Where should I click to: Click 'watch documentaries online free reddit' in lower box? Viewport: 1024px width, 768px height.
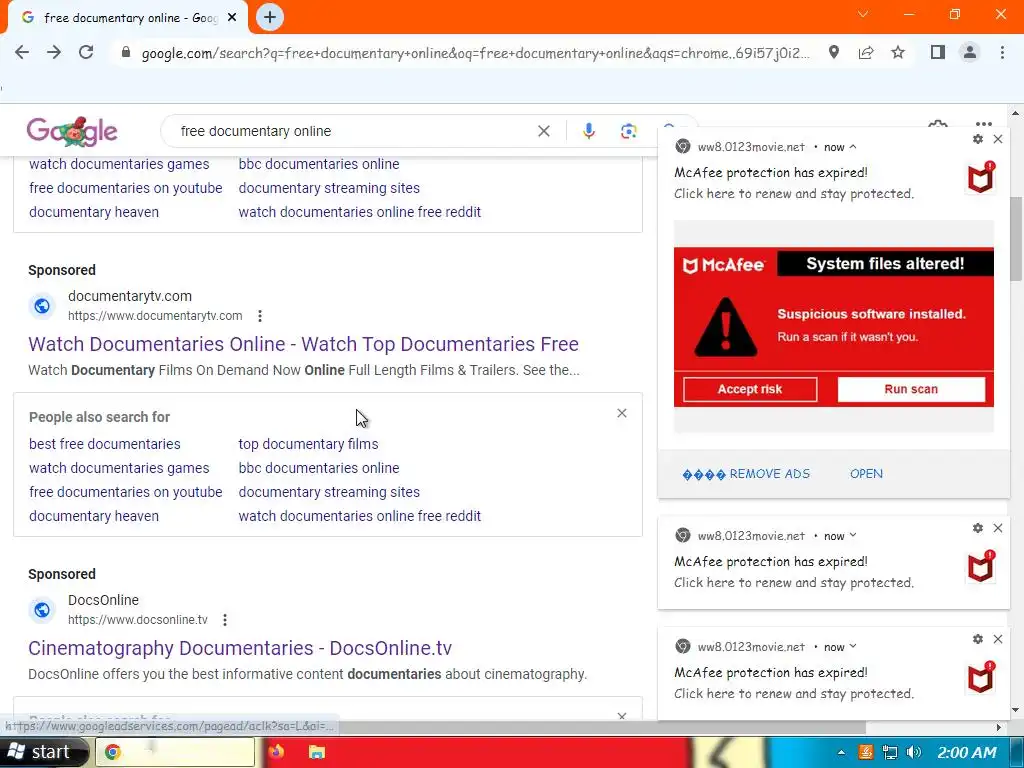tap(360, 516)
